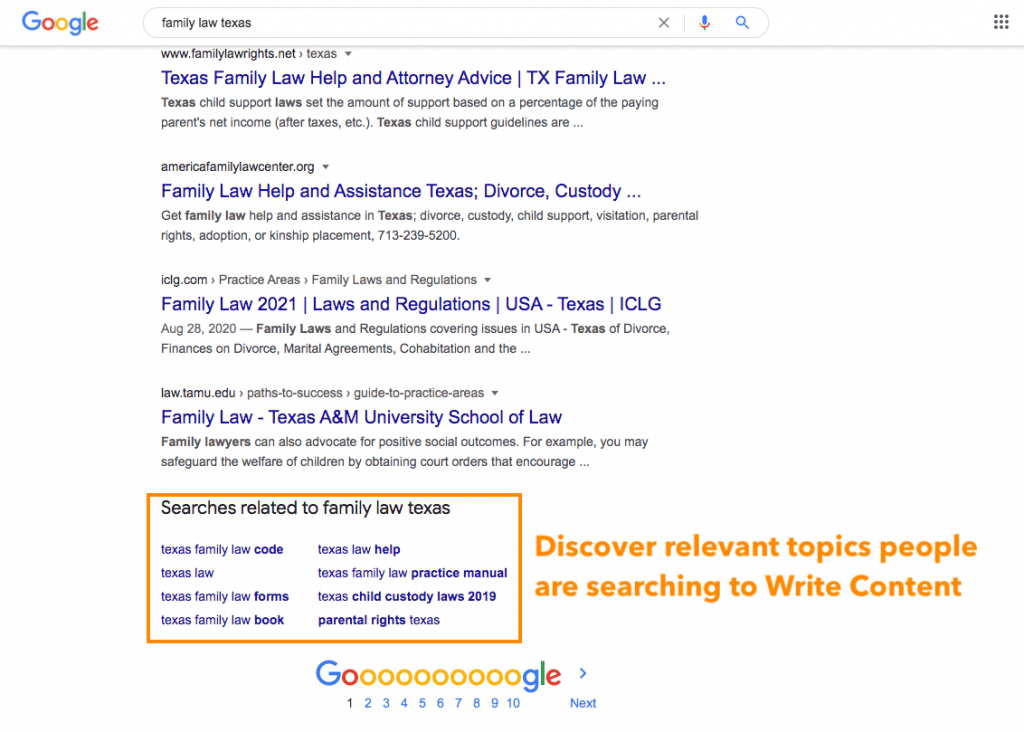
Task: Click the Google logo in the header
Action: coord(60,23)
